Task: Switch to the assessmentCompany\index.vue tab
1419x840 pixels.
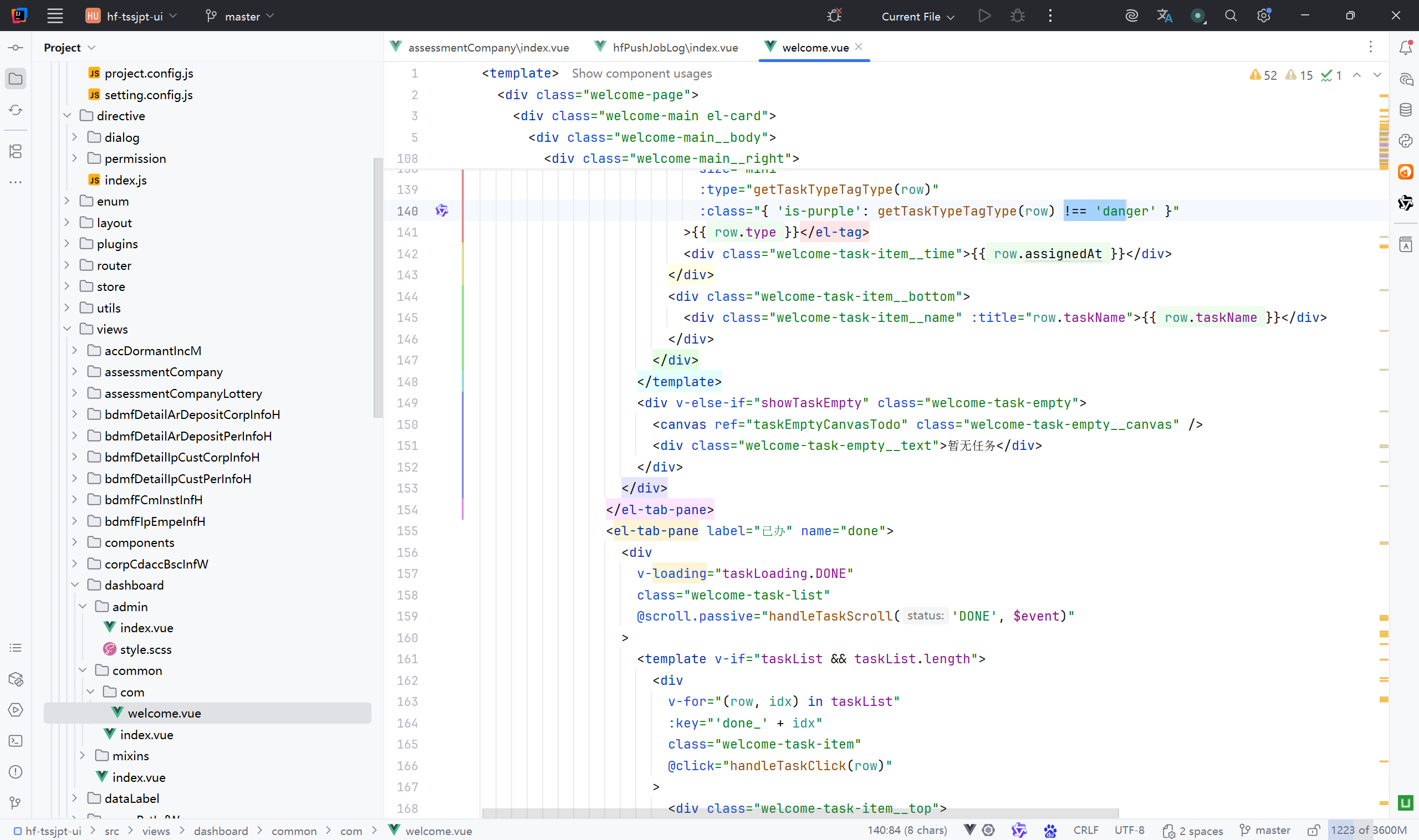Action: tap(480, 47)
